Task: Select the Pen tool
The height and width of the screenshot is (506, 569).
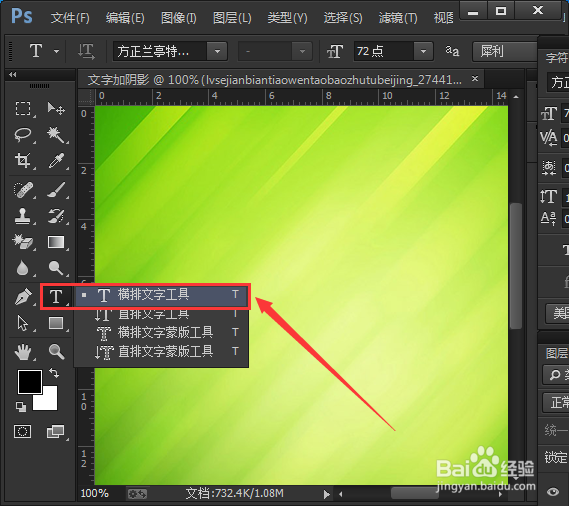Action: click(23, 297)
